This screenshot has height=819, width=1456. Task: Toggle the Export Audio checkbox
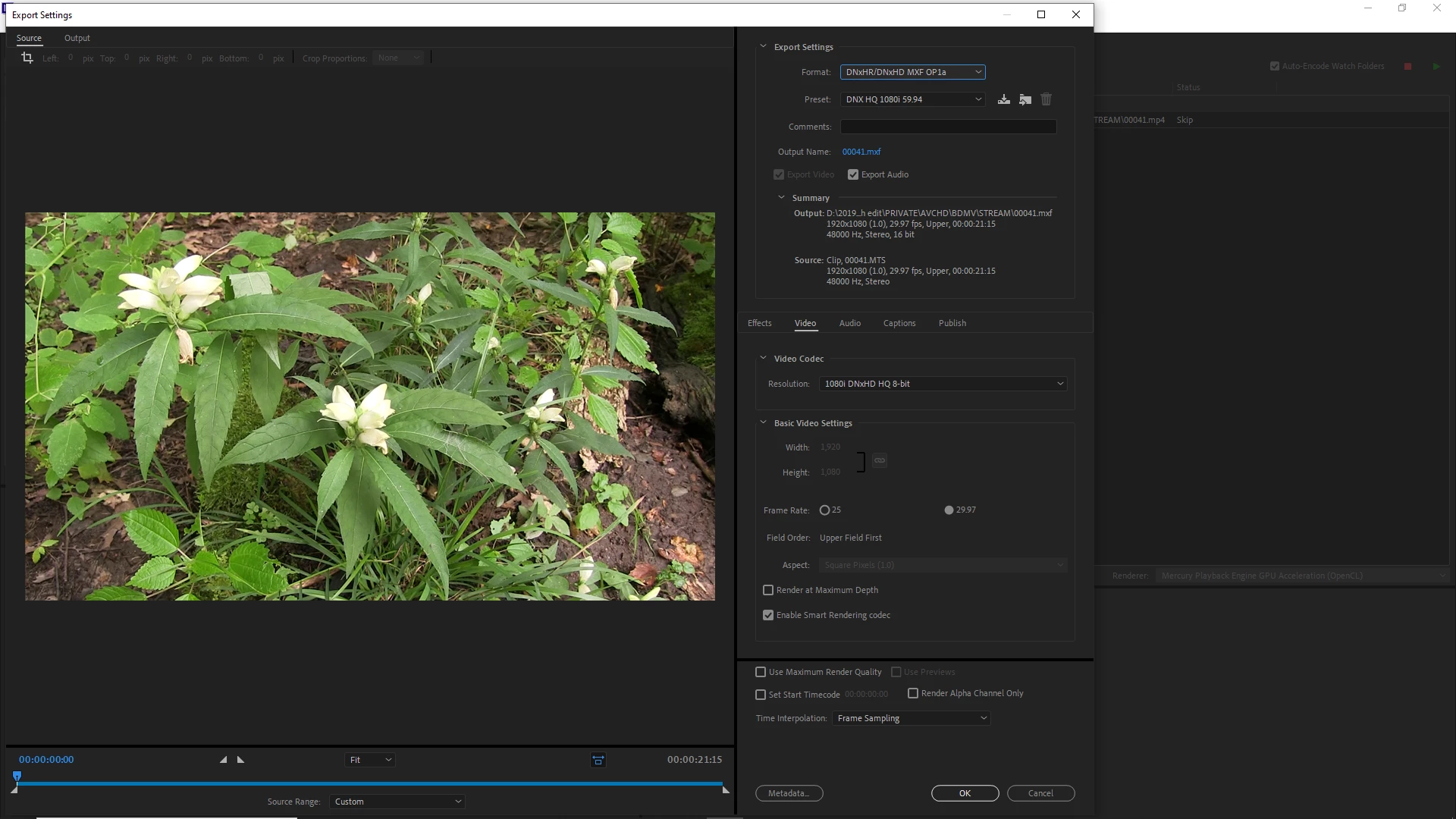pos(853,174)
